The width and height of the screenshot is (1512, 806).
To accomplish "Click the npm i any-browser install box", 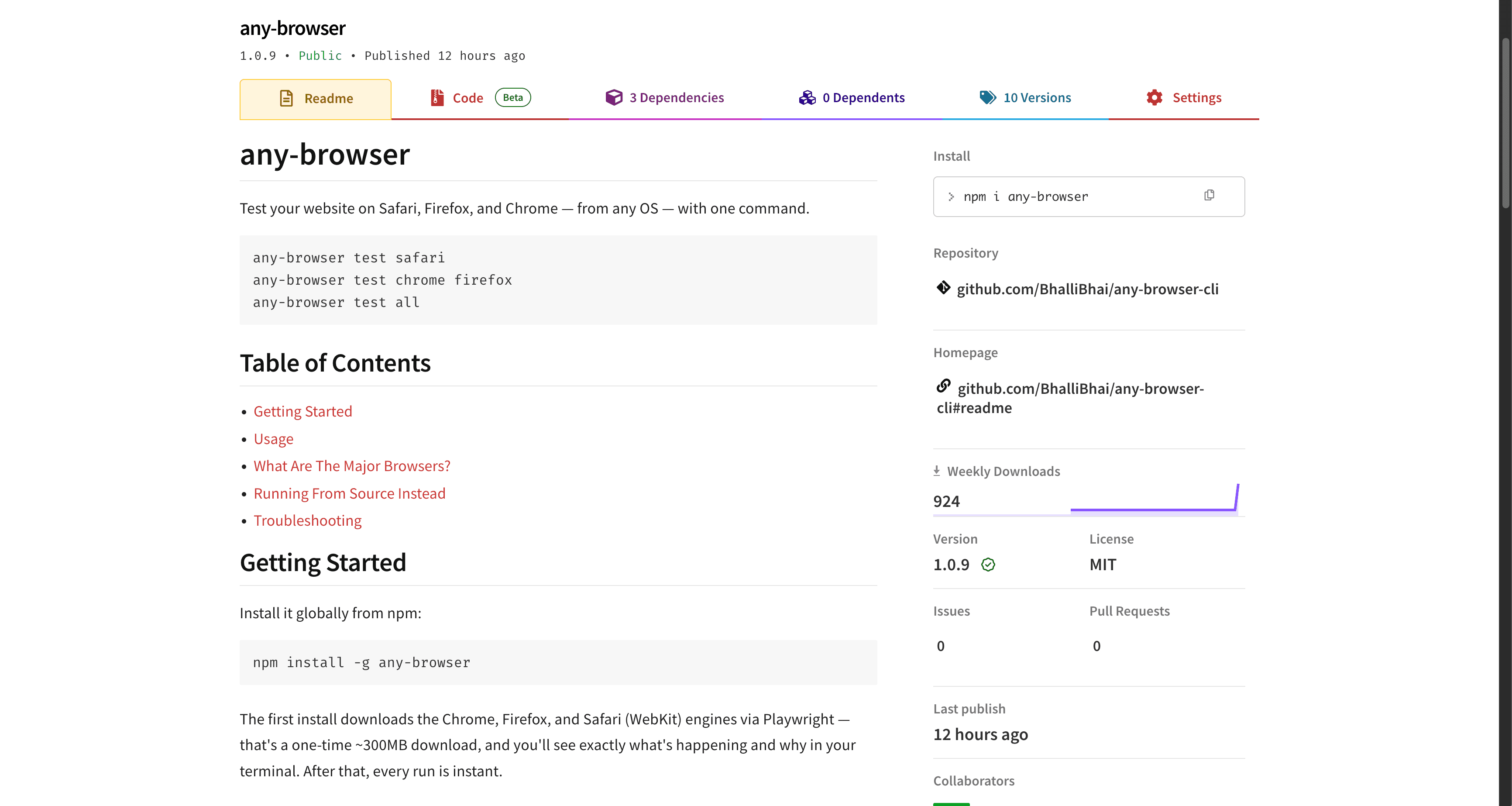I will click(x=1088, y=196).
